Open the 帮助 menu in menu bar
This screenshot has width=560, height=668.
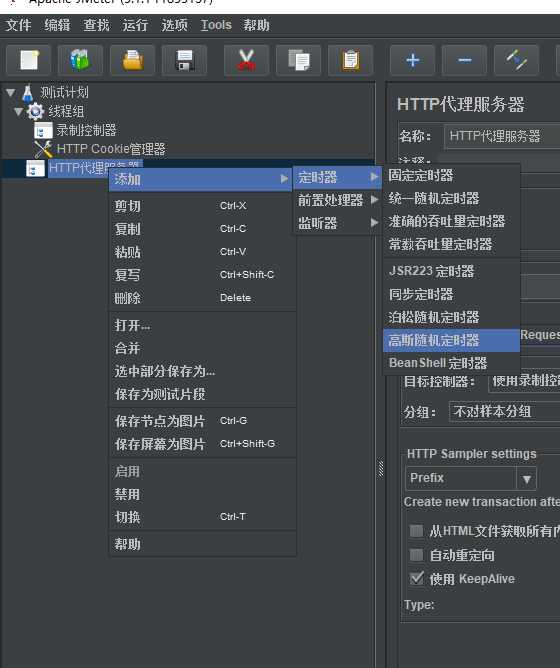pyautogui.click(x=256, y=25)
